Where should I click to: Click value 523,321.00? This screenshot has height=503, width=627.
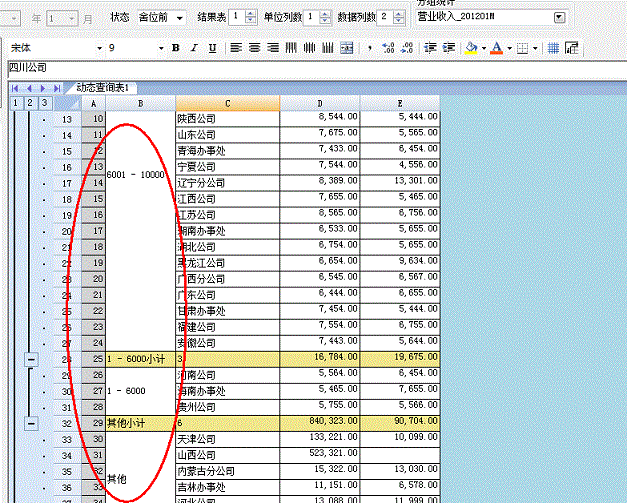coord(320,455)
